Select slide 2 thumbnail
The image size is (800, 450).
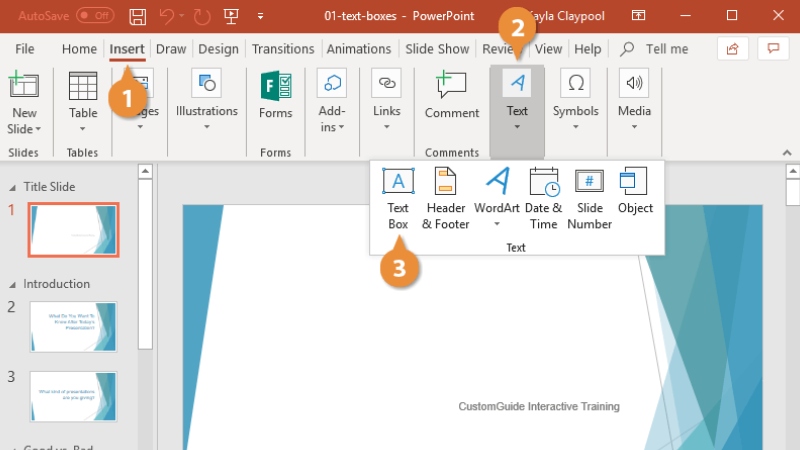pos(73,327)
